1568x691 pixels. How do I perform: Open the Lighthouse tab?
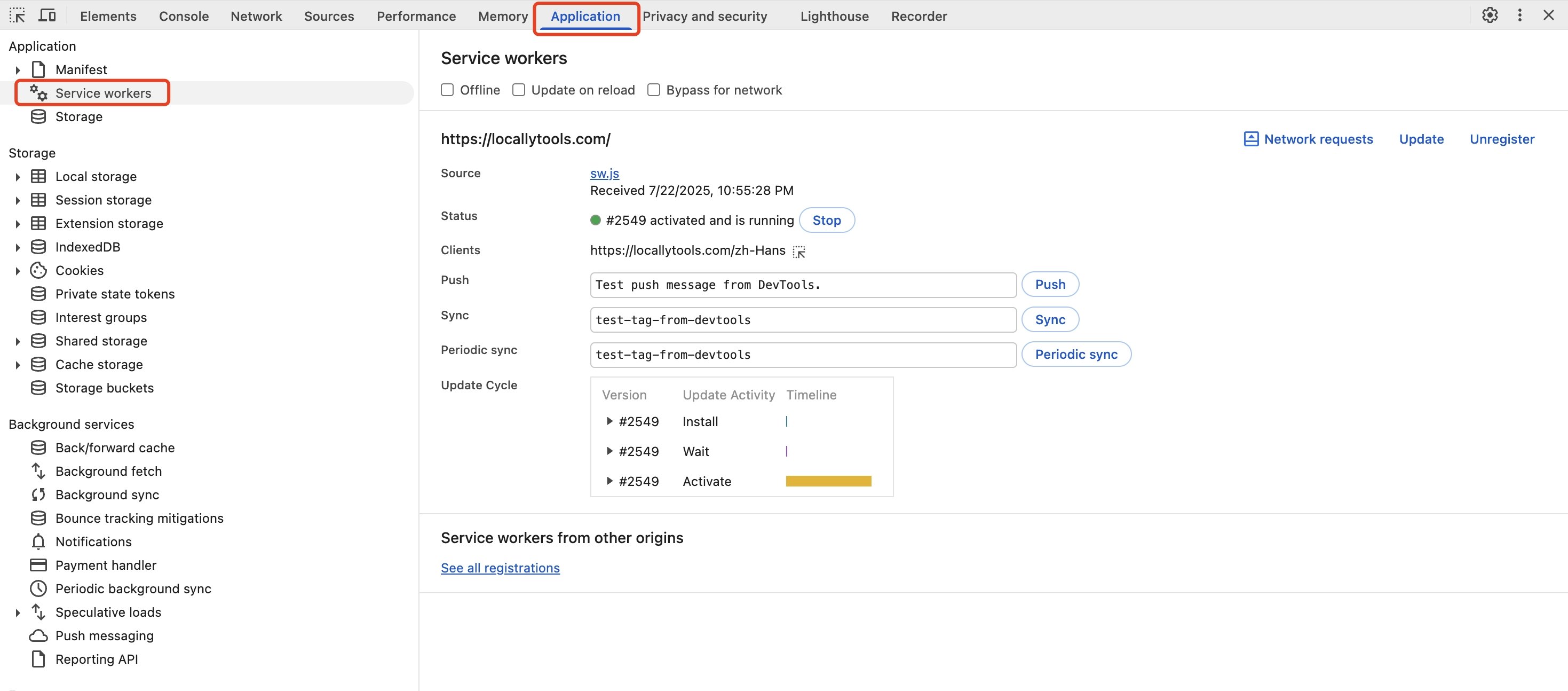834,17
